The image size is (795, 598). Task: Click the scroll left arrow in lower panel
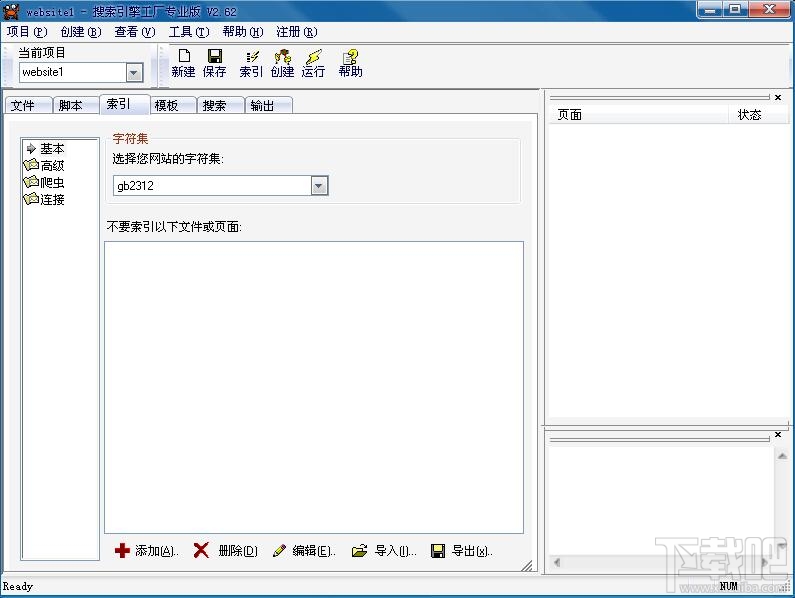[557, 562]
